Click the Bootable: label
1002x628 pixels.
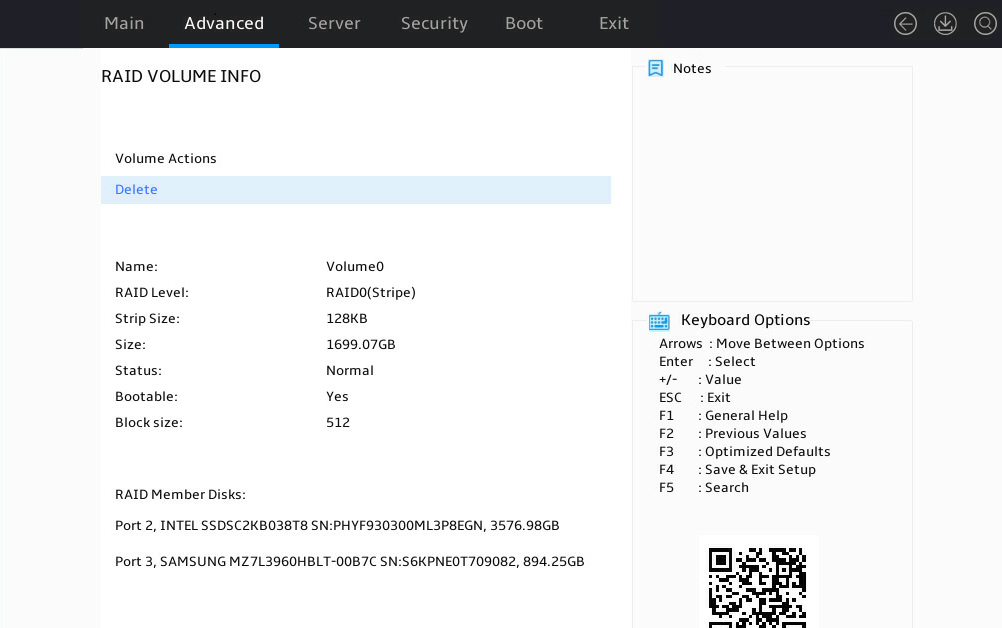[x=146, y=397]
